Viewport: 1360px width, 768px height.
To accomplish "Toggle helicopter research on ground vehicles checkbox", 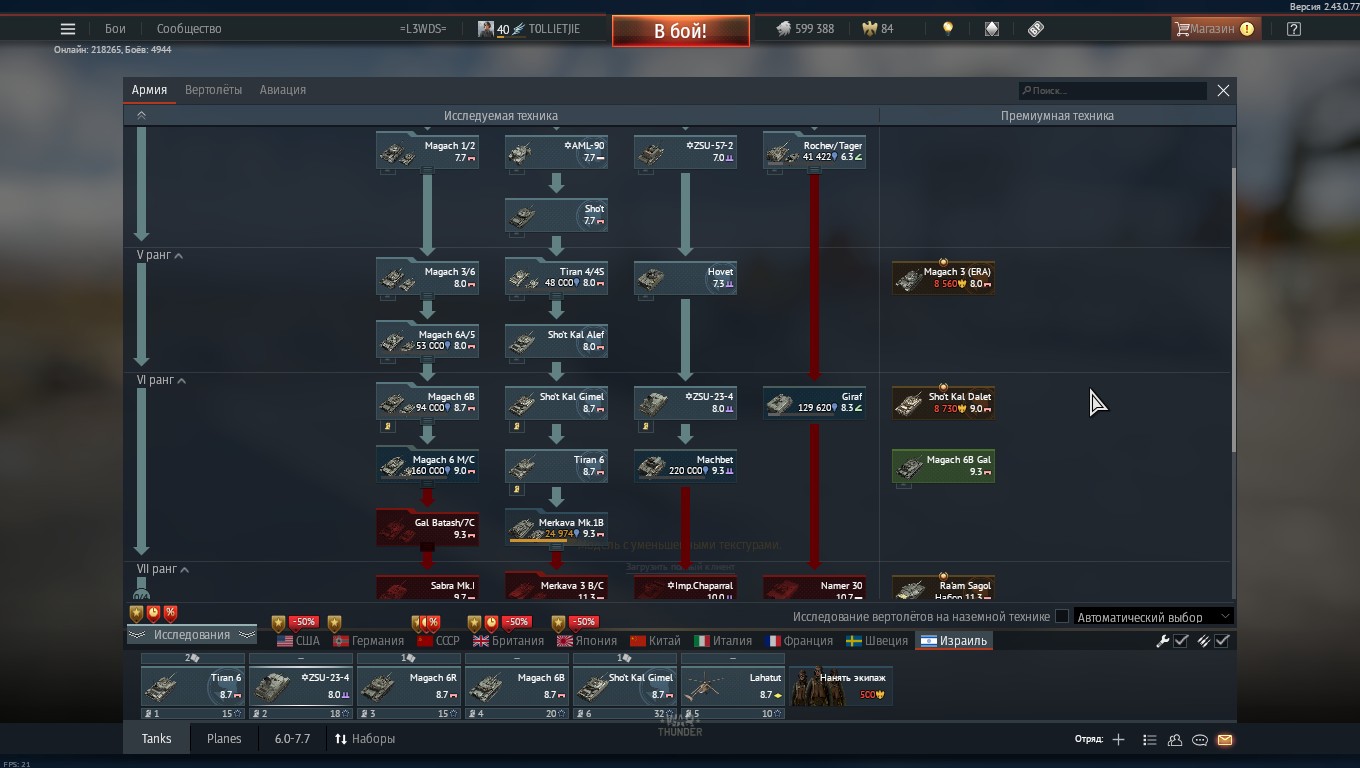I will [x=1062, y=617].
